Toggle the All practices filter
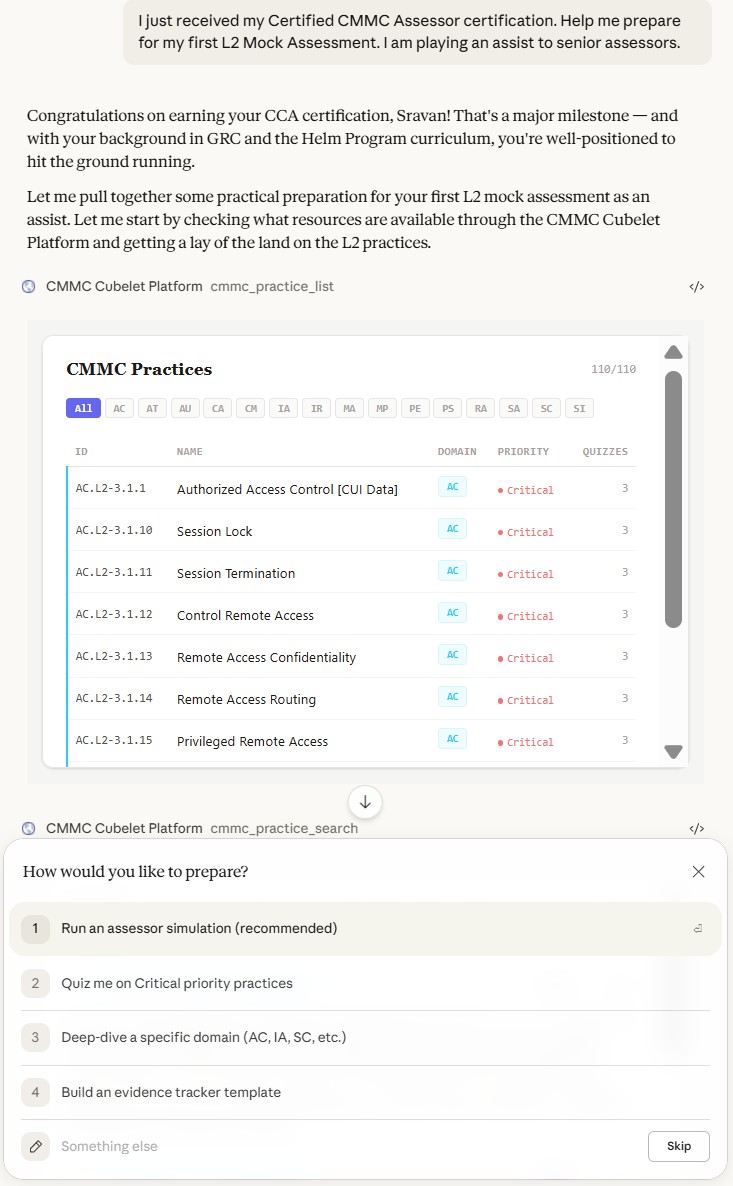 coord(83,408)
